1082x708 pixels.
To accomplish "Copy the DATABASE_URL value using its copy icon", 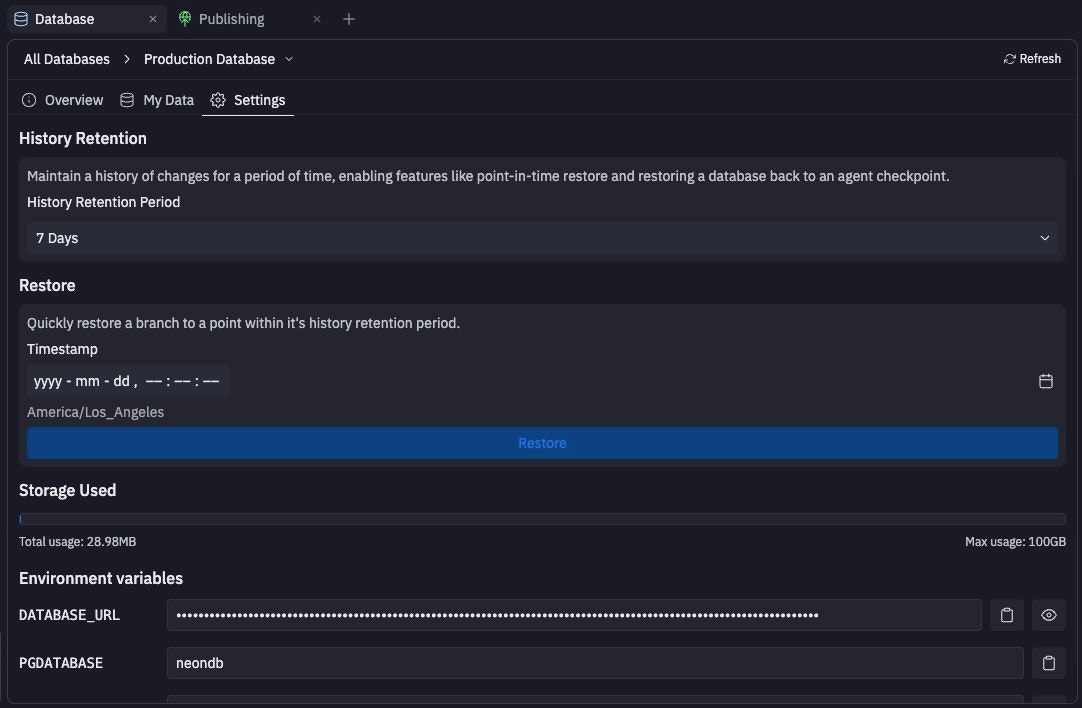I will (x=1007, y=614).
